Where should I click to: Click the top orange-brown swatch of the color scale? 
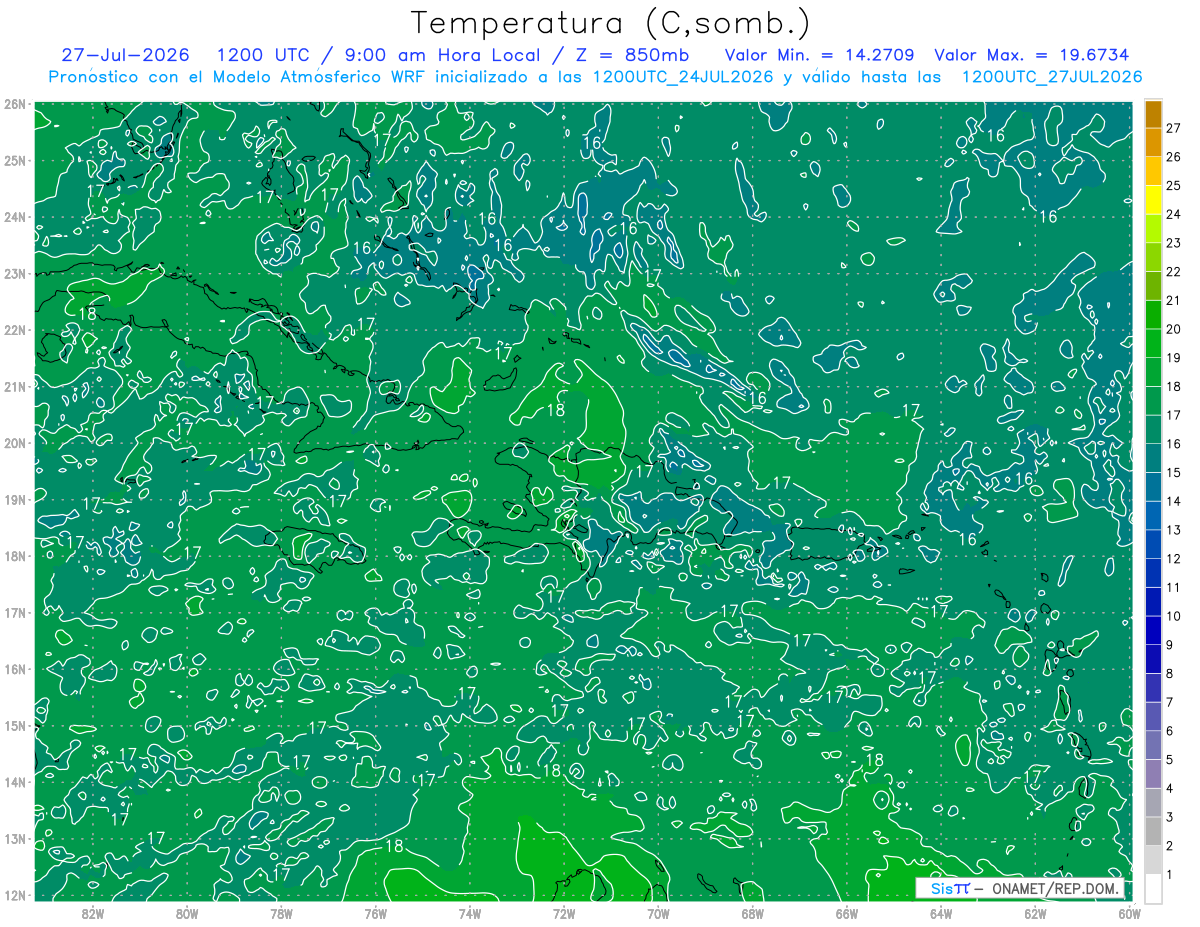coord(1153,114)
